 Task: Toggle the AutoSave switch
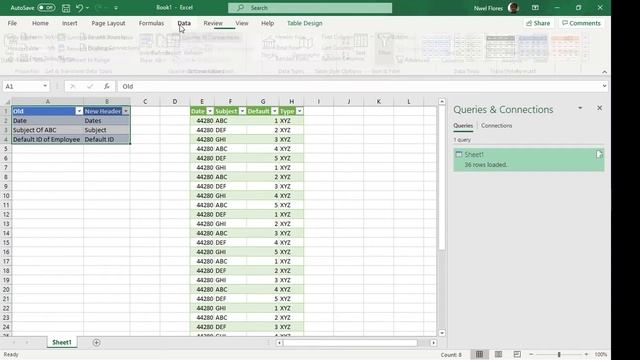point(46,7)
